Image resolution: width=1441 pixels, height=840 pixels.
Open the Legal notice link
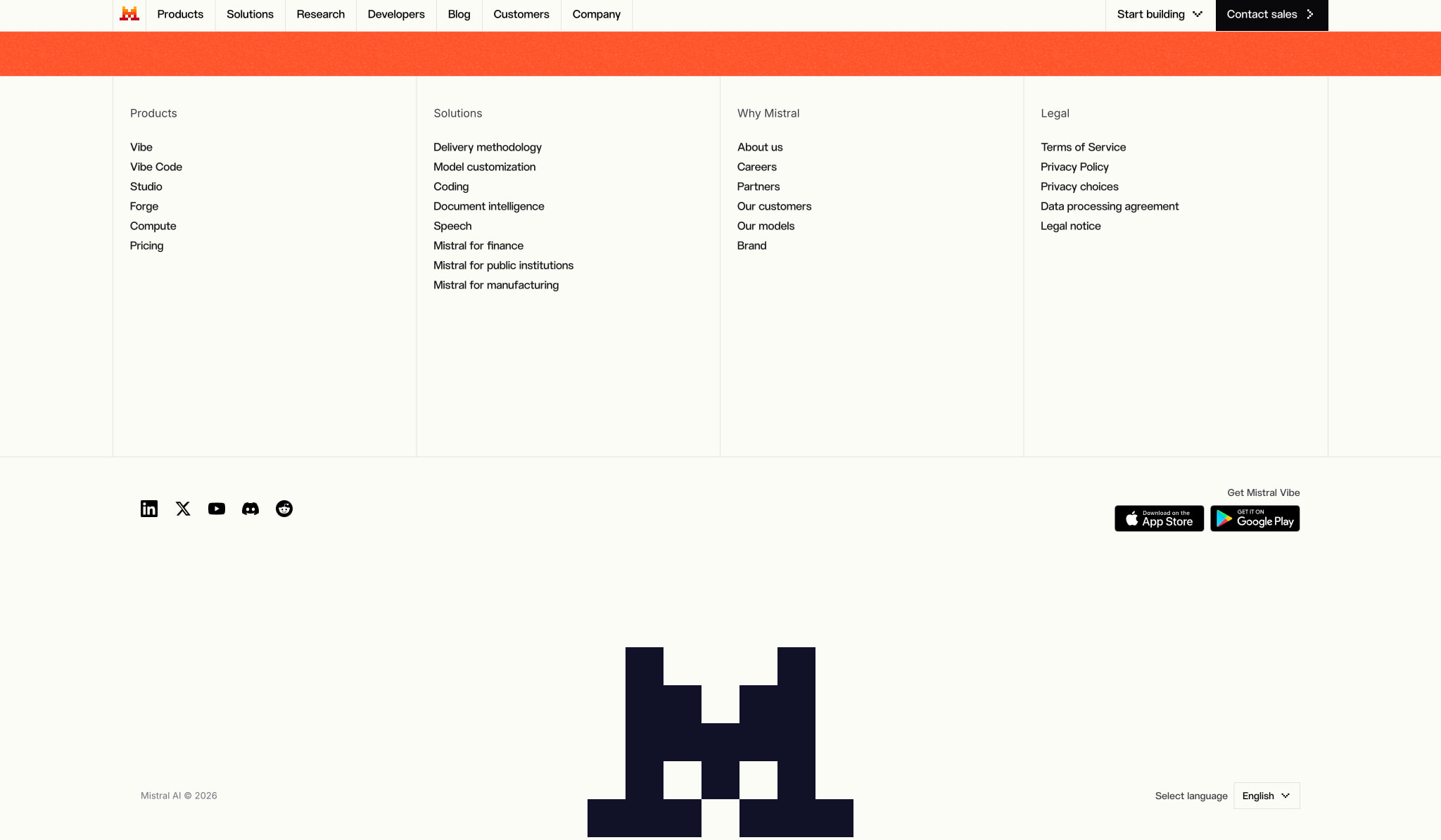click(x=1071, y=226)
